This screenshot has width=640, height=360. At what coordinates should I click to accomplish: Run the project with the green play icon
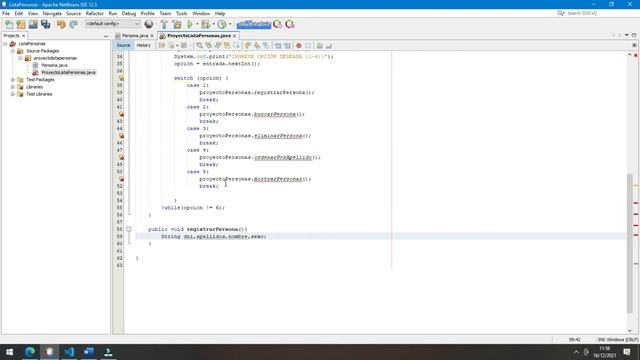coord(190,24)
